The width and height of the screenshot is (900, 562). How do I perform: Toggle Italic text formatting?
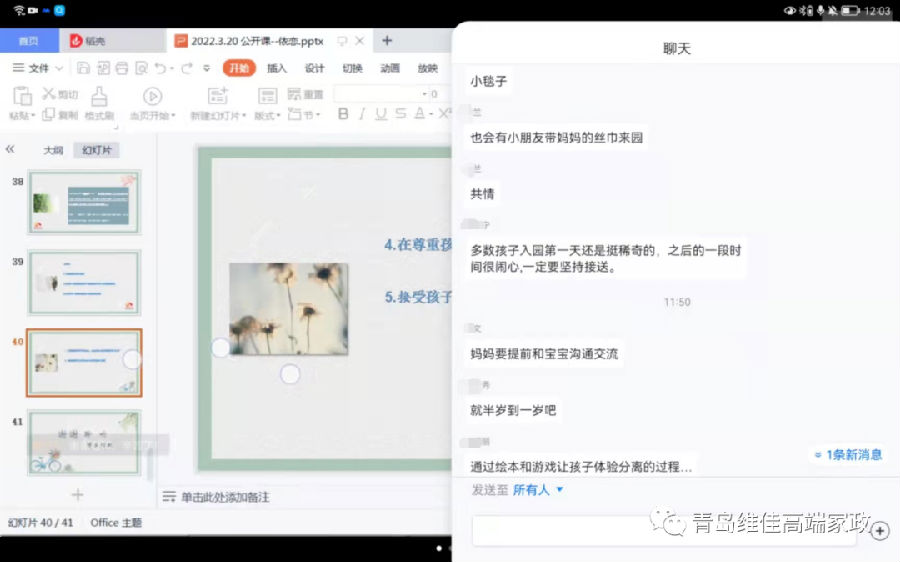click(x=362, y=114)
